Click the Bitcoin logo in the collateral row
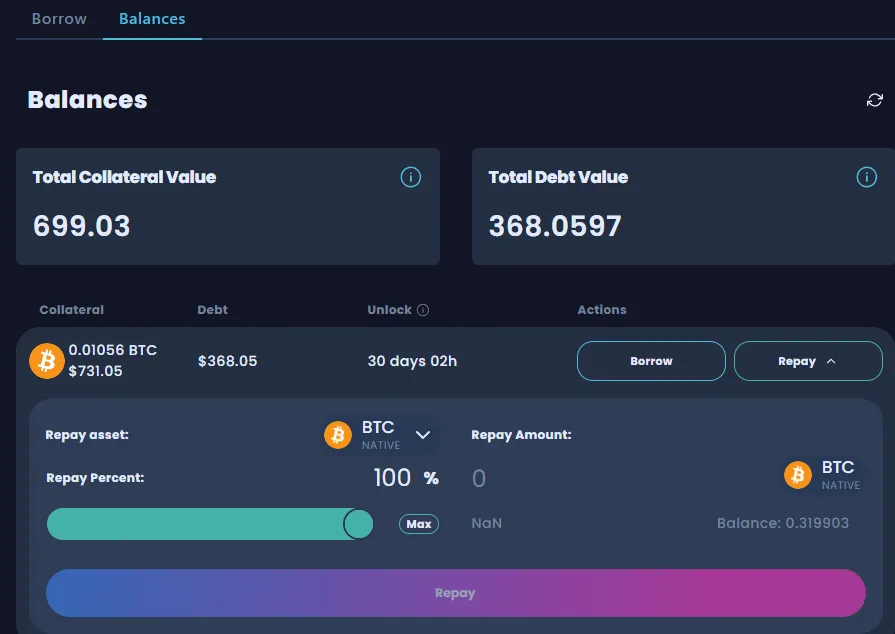This screenshot has height=634, width=895. [47, 361]
